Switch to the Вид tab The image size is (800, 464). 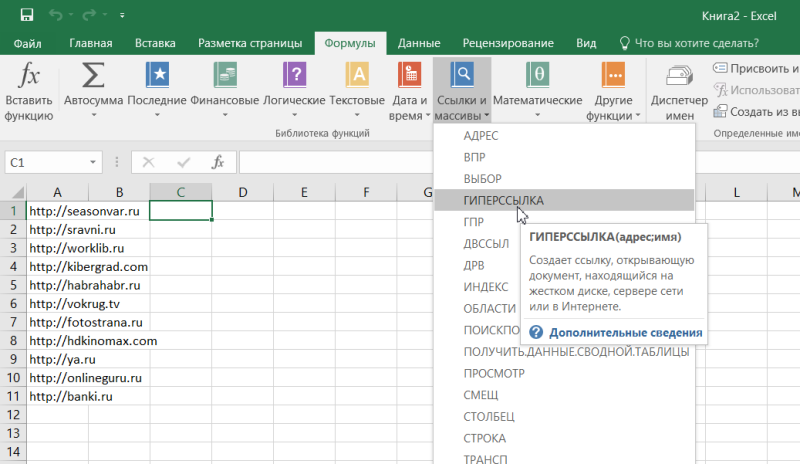coord(586,43)
